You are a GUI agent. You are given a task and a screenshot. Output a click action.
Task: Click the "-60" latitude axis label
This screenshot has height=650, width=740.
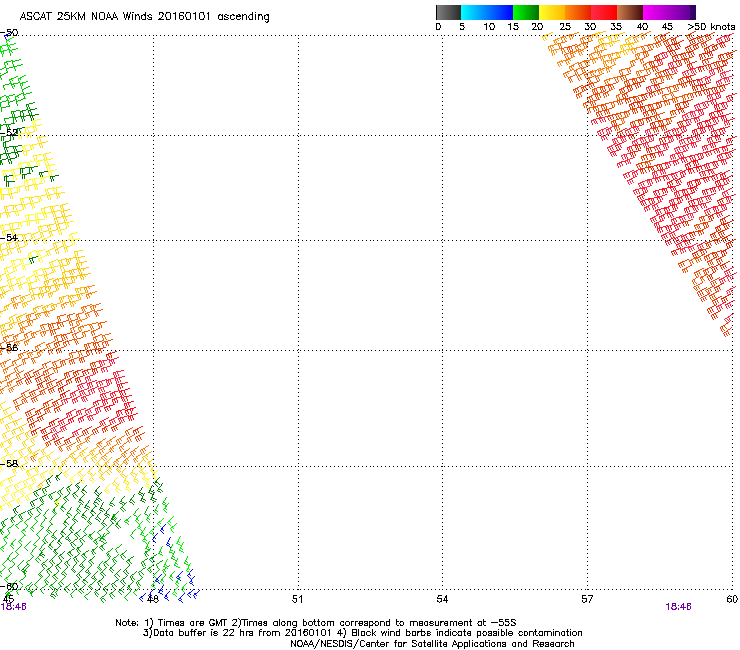(x=9, y=586)
